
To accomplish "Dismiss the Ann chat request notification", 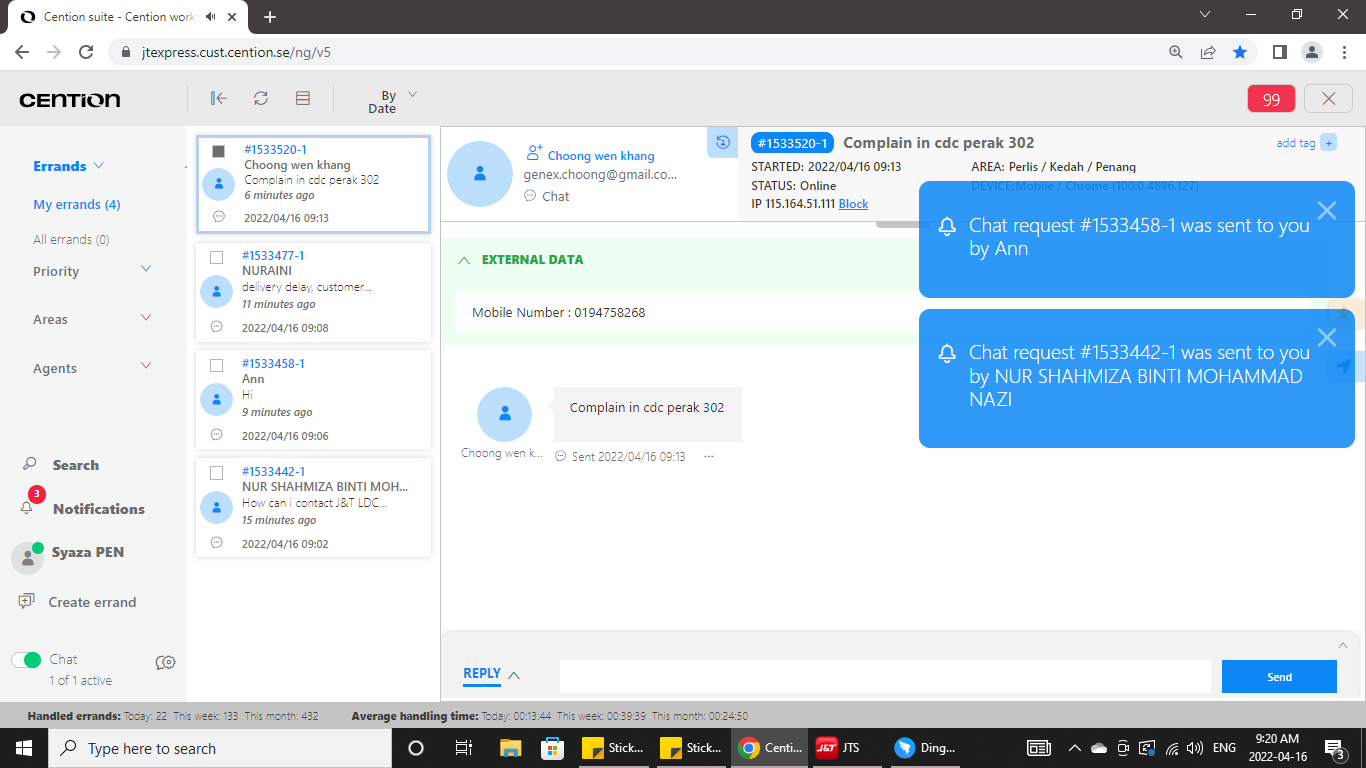I will pyautogui.click(x=1326, y=210).
